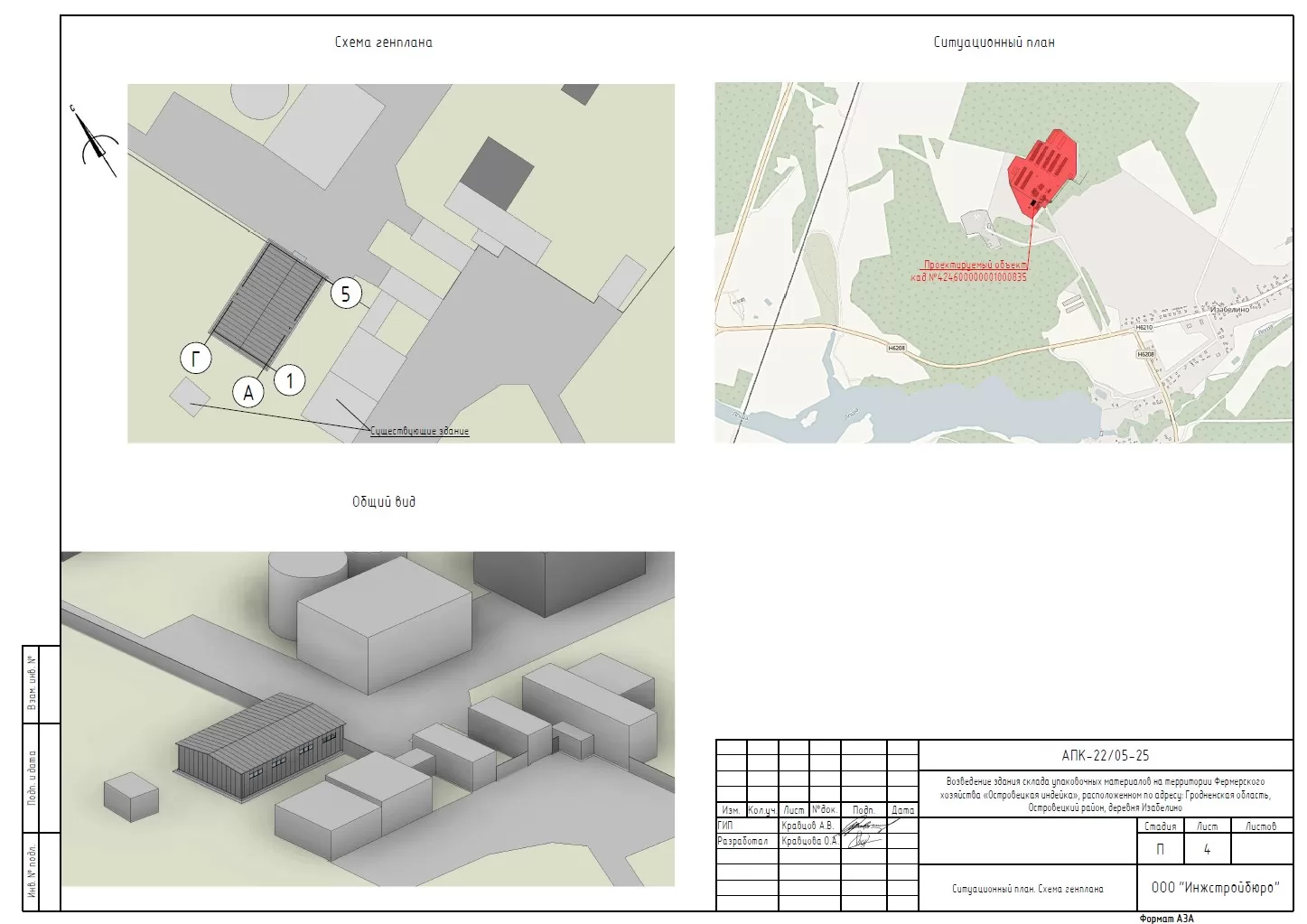Click the dark grey square building in plan
Viewport: 1307px width, 924px height.
[x=497, y=173]
